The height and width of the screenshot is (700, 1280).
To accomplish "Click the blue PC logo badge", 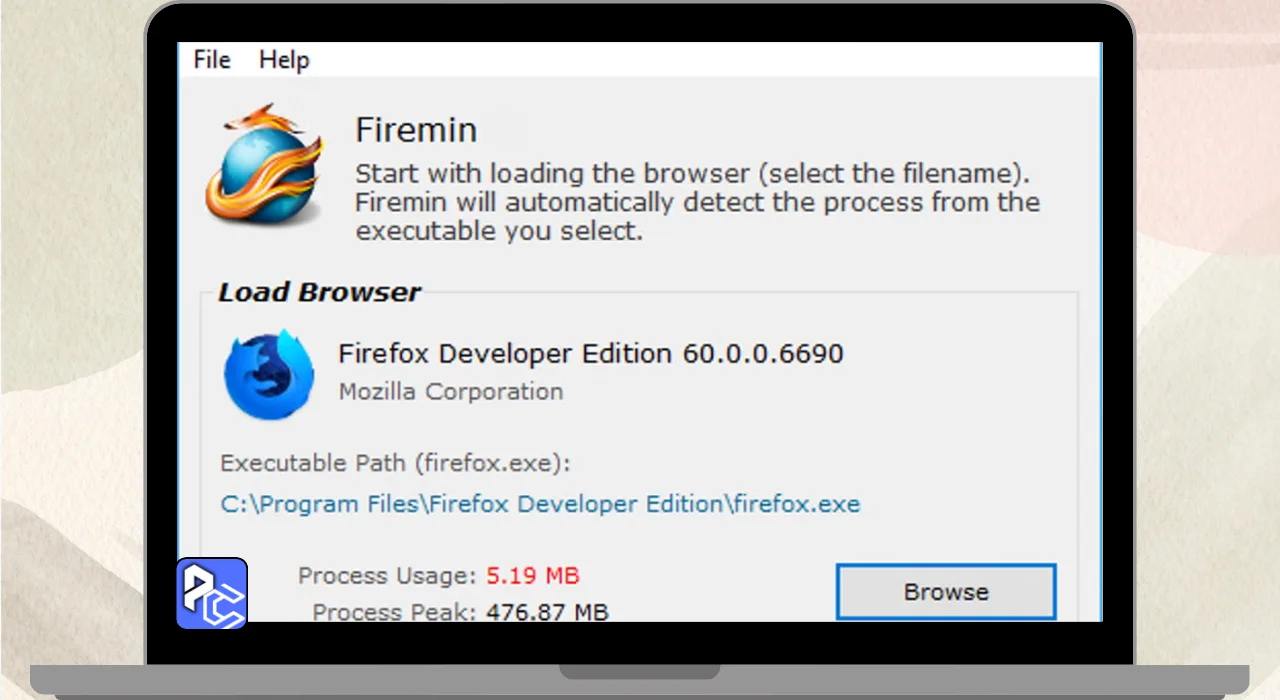I will [212, 593].
